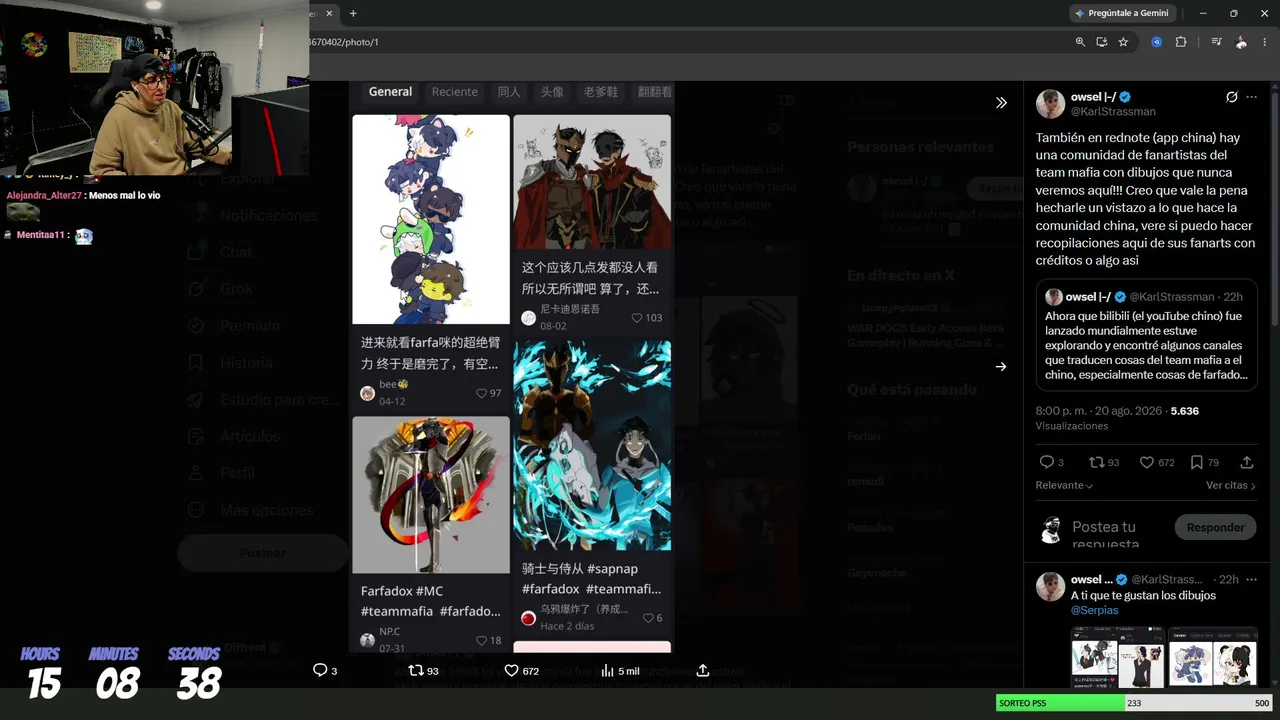
Task: Open the @Serpias mention link
Action: click(x=1094, y=610)
